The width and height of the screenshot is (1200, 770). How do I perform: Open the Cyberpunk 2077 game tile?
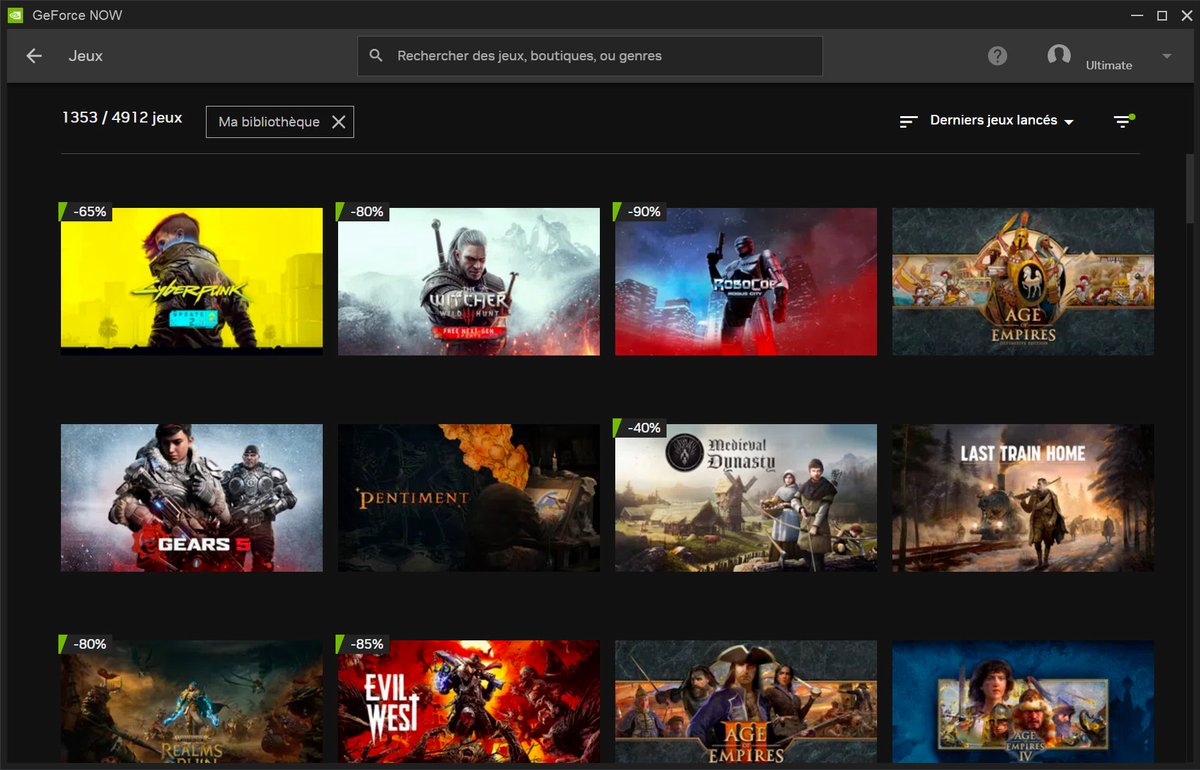(x=191, y=281)
